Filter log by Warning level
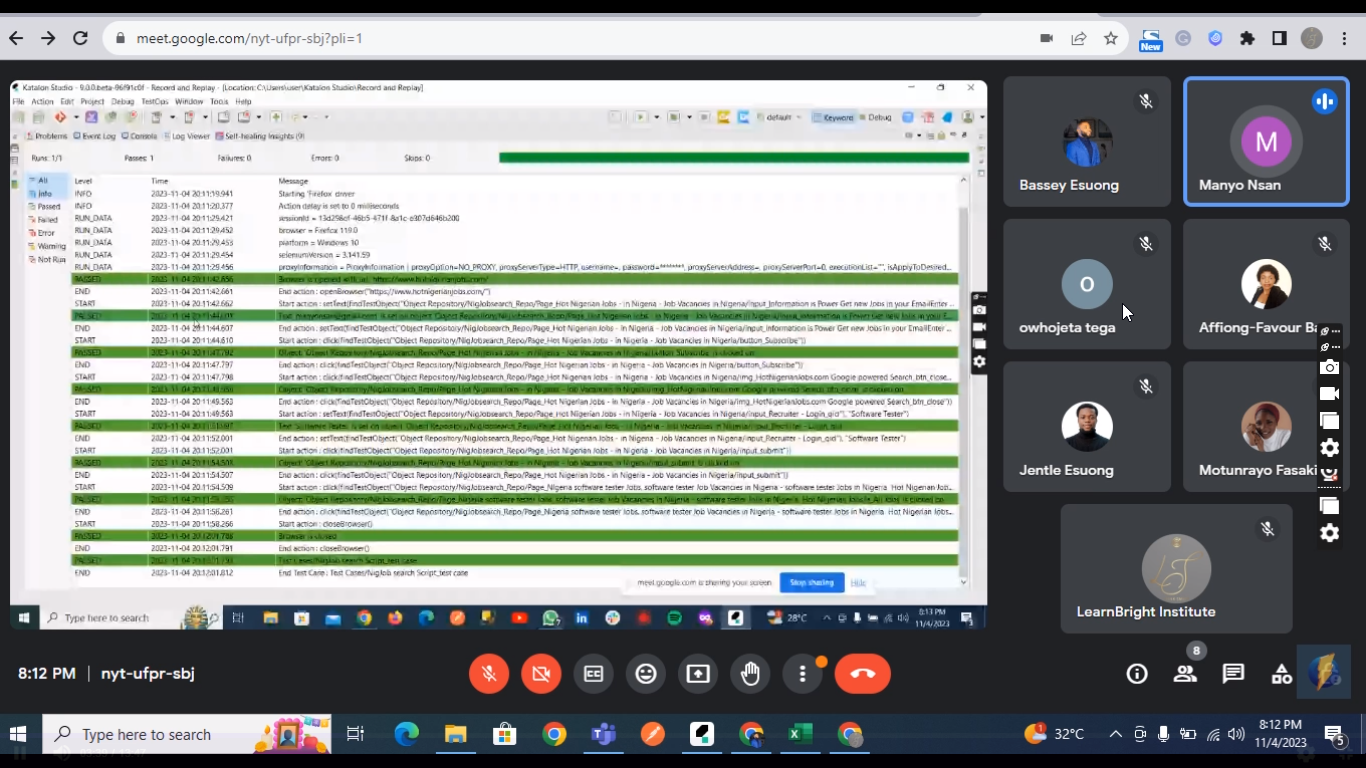The width and height of the screenshot is (1366, 768). pos(49,246)
